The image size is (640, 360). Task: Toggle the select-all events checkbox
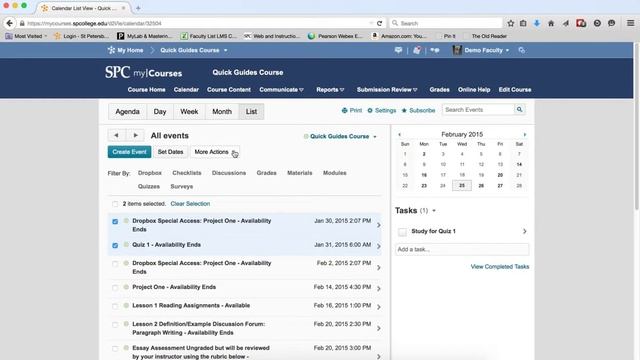point(115,204)
